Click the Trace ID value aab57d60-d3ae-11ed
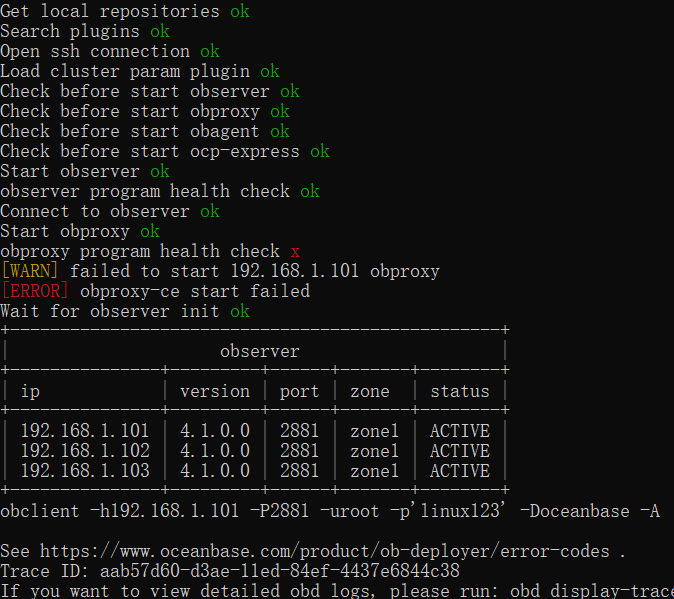 click(x=280, y=571)
